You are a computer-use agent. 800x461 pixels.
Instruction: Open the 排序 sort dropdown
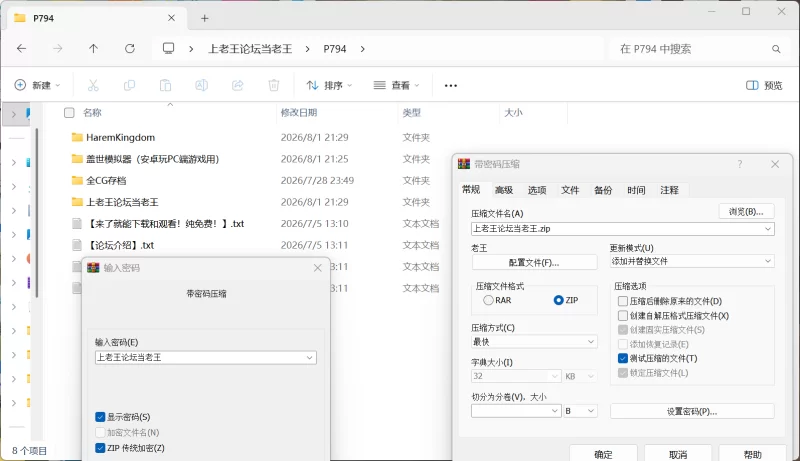click(329, 85)
